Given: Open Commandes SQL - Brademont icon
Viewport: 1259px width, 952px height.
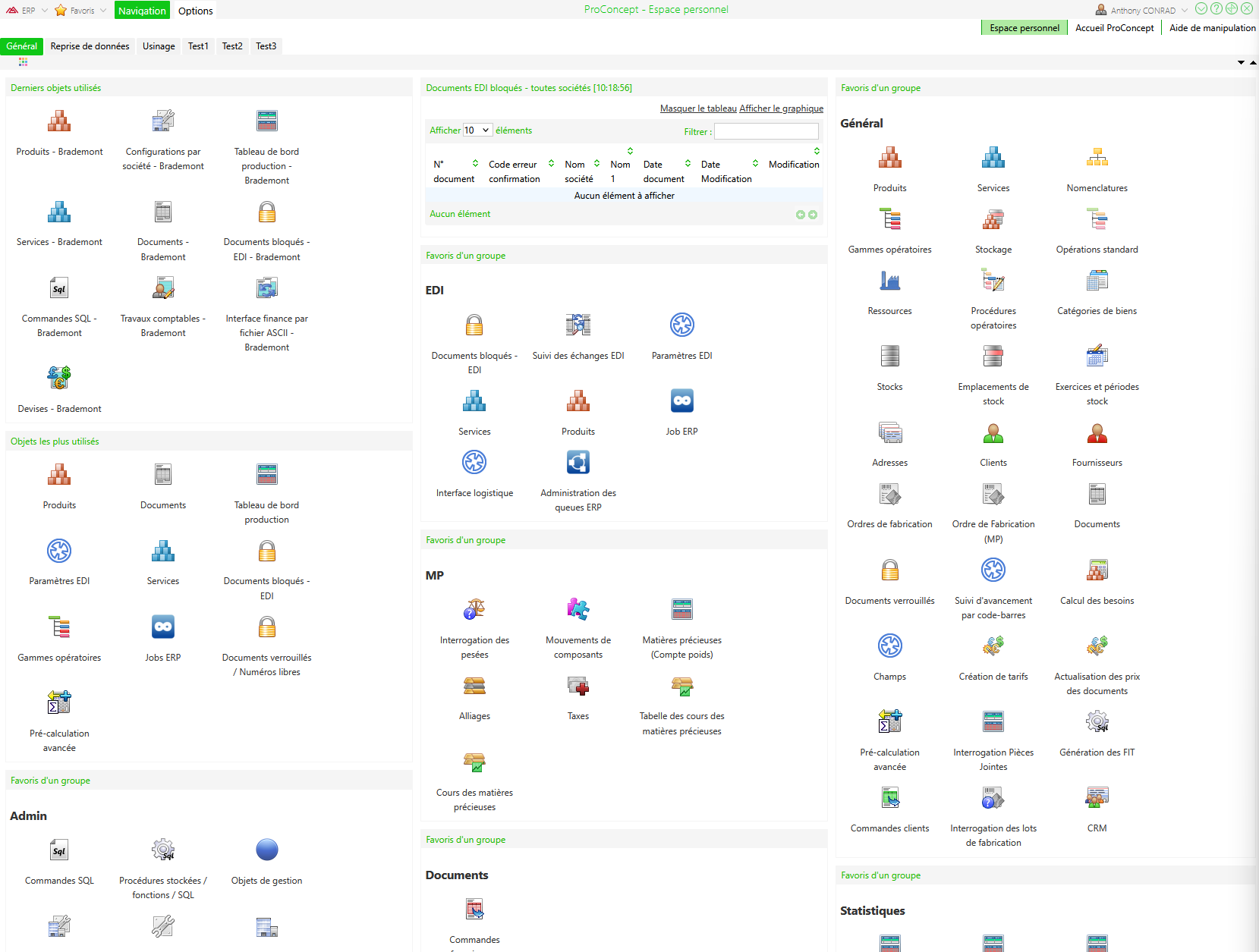Looking at the screenshot, I should (x=59, y=288).
